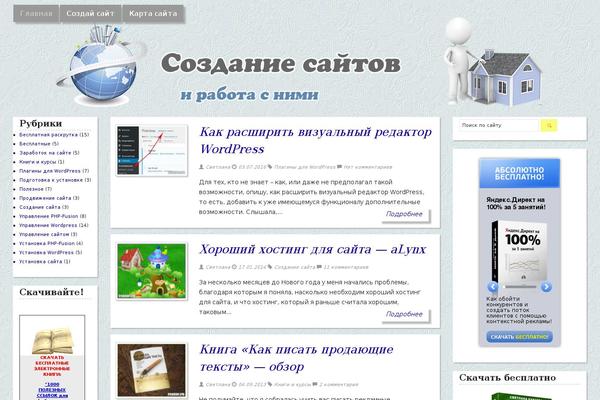
Task: Click the yellow search magnifier button
Action: tap(549, 126)
